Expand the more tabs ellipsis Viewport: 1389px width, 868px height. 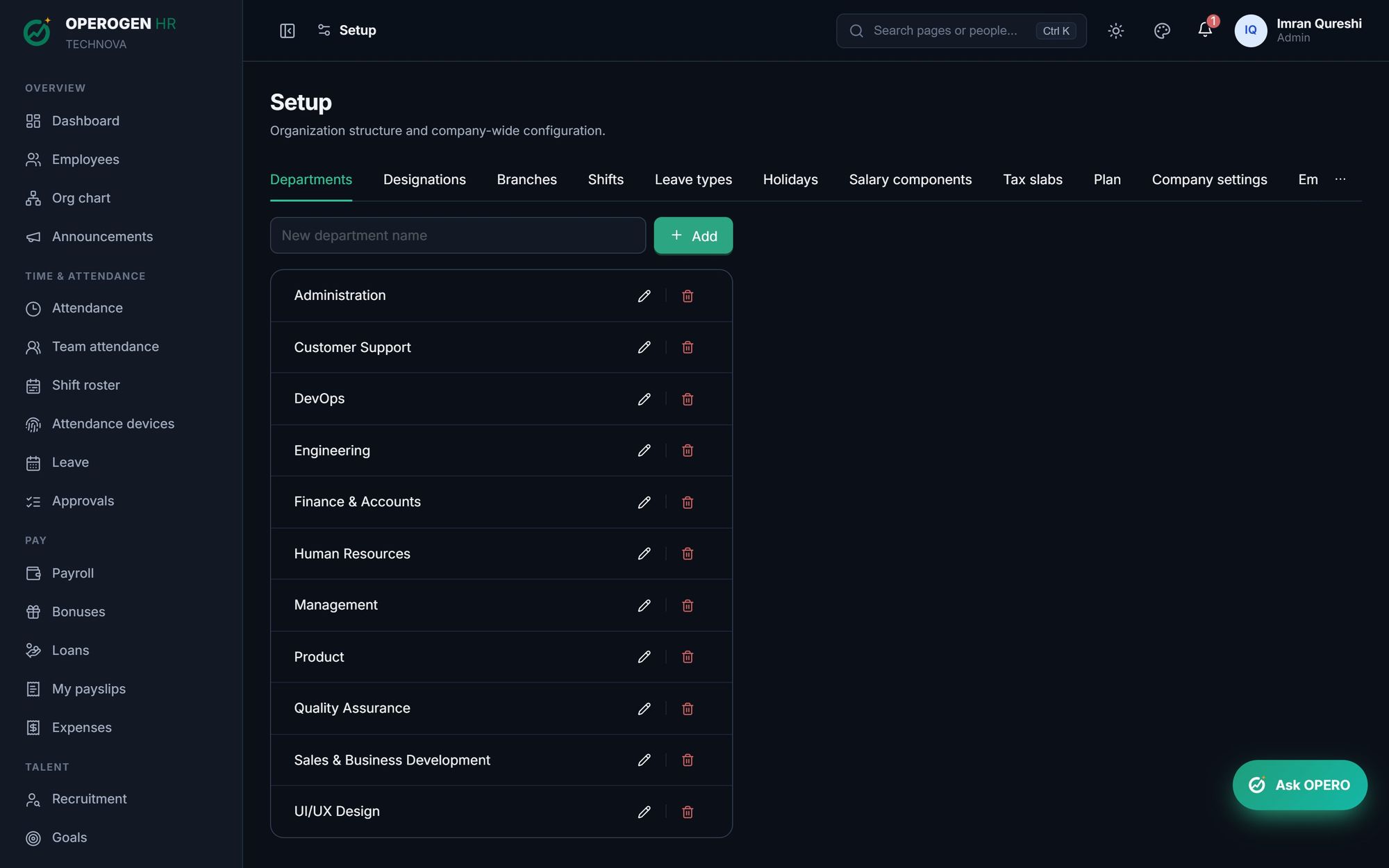click(1340, 179)
